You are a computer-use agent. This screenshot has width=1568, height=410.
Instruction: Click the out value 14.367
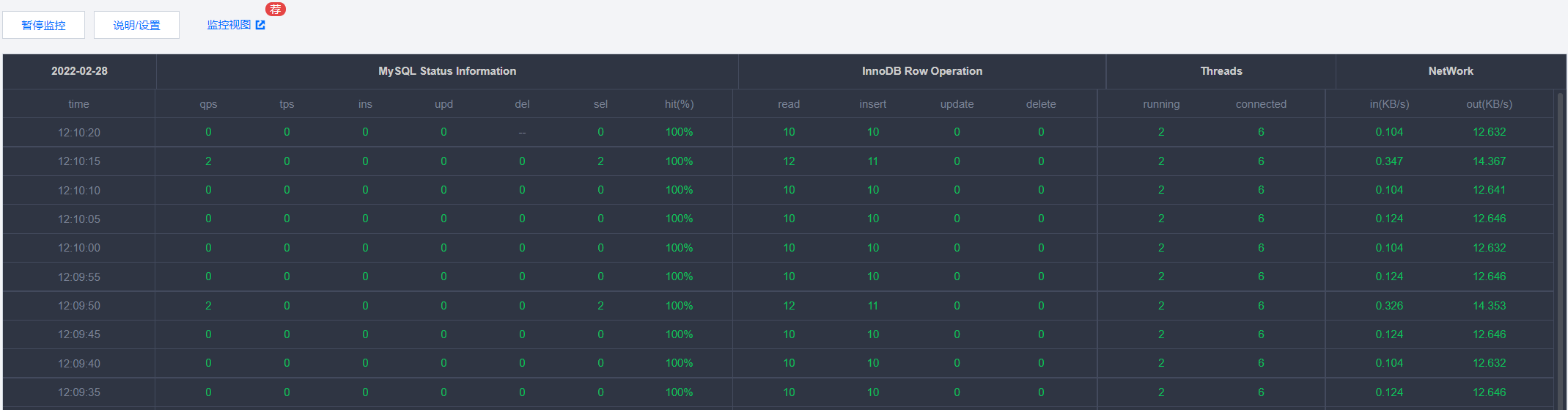1489,161
